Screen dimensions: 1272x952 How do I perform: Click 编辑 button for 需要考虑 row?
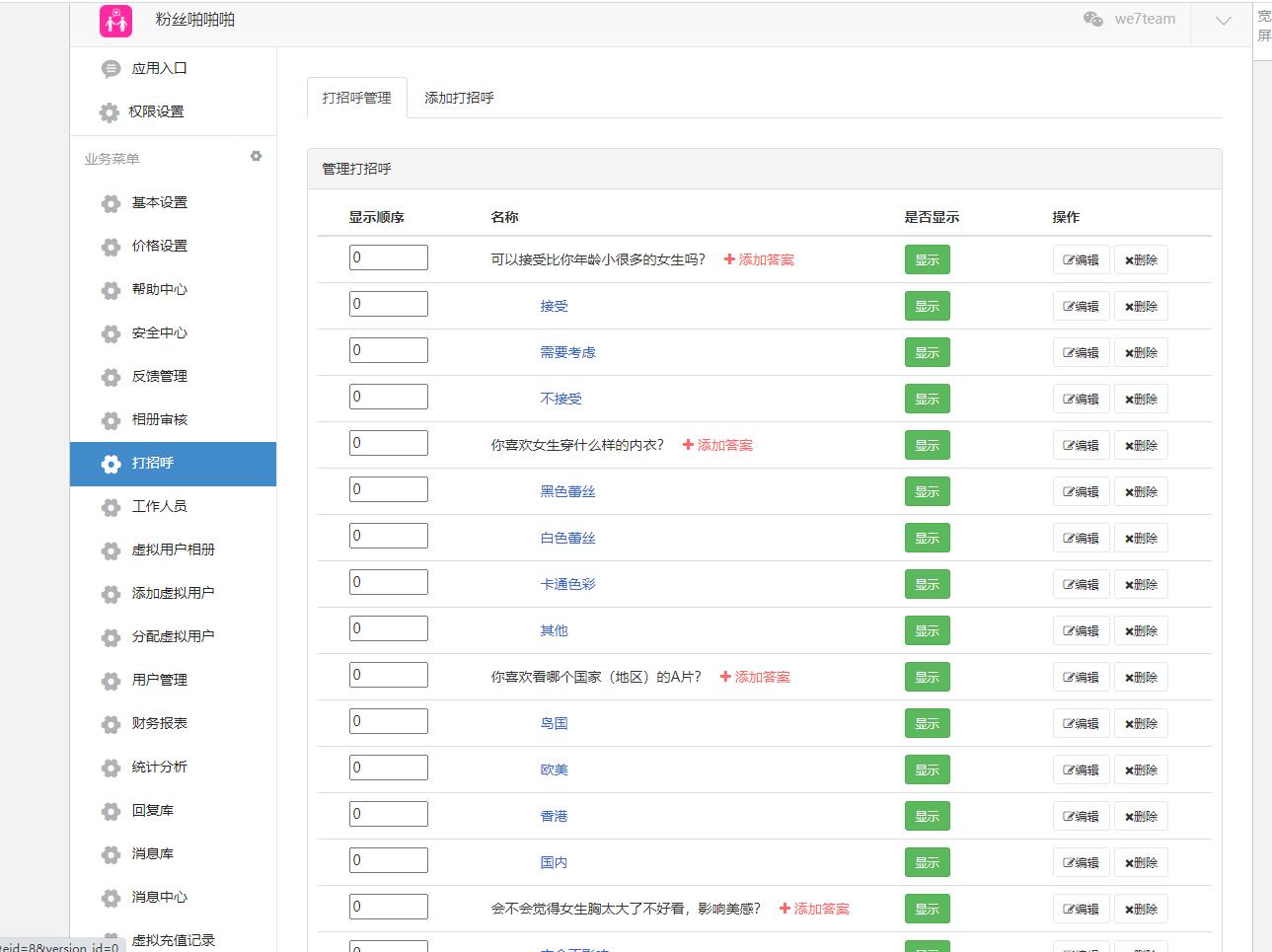[x=1081, y=352]
